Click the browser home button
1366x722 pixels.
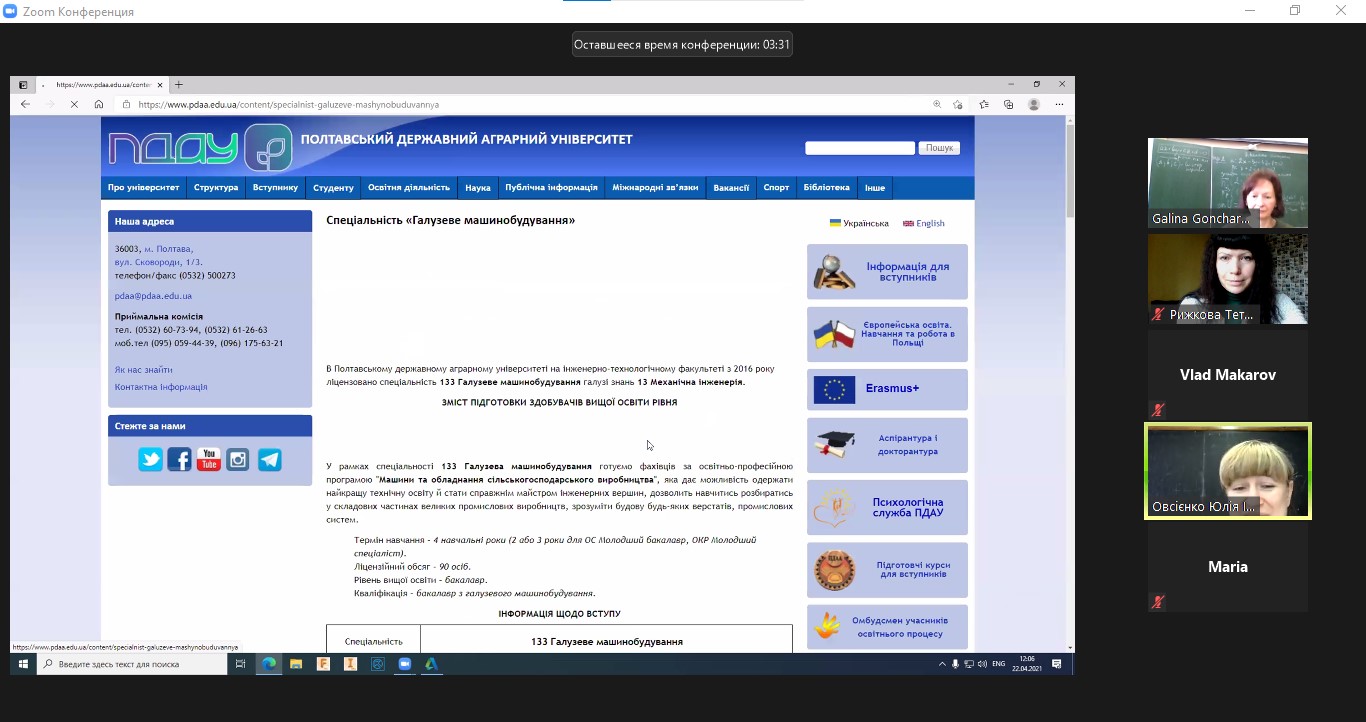(98, 104)
